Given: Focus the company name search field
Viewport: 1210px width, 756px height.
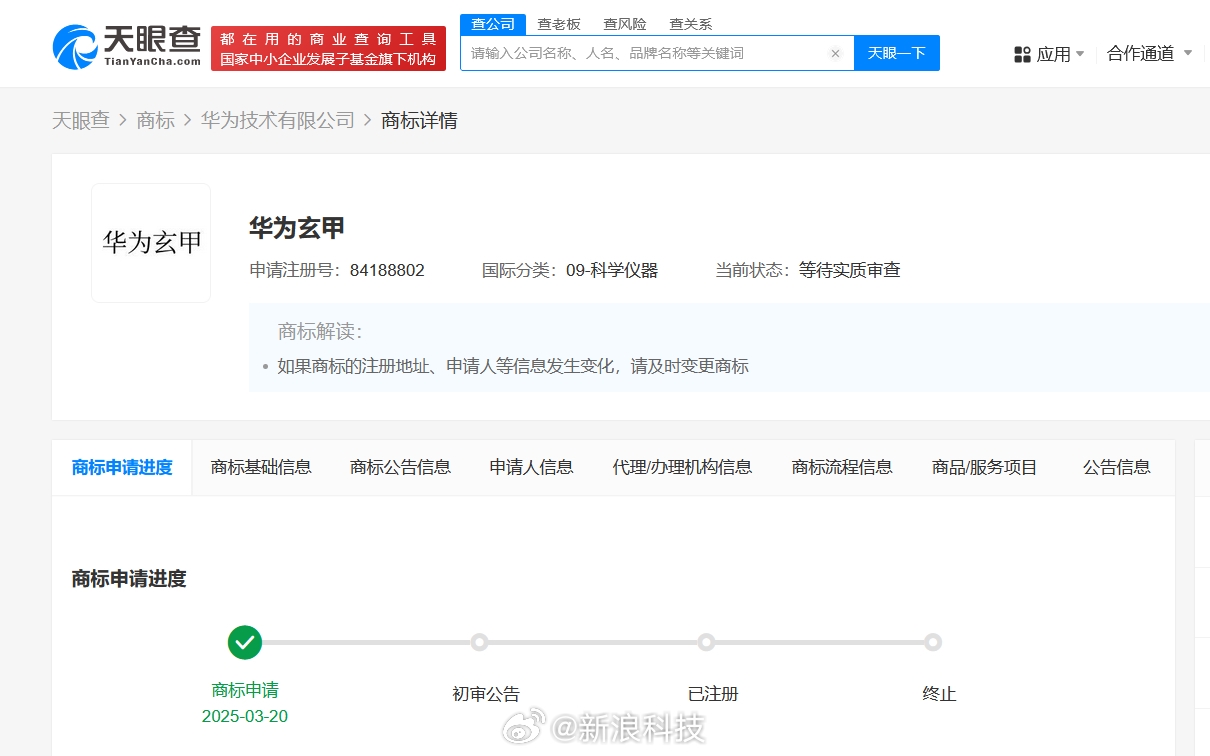Looking at the screenshot, I should (645, 54).
